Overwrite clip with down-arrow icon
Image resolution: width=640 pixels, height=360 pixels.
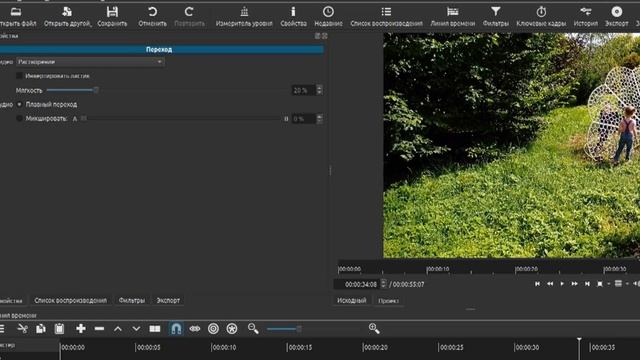click(136, 329)
